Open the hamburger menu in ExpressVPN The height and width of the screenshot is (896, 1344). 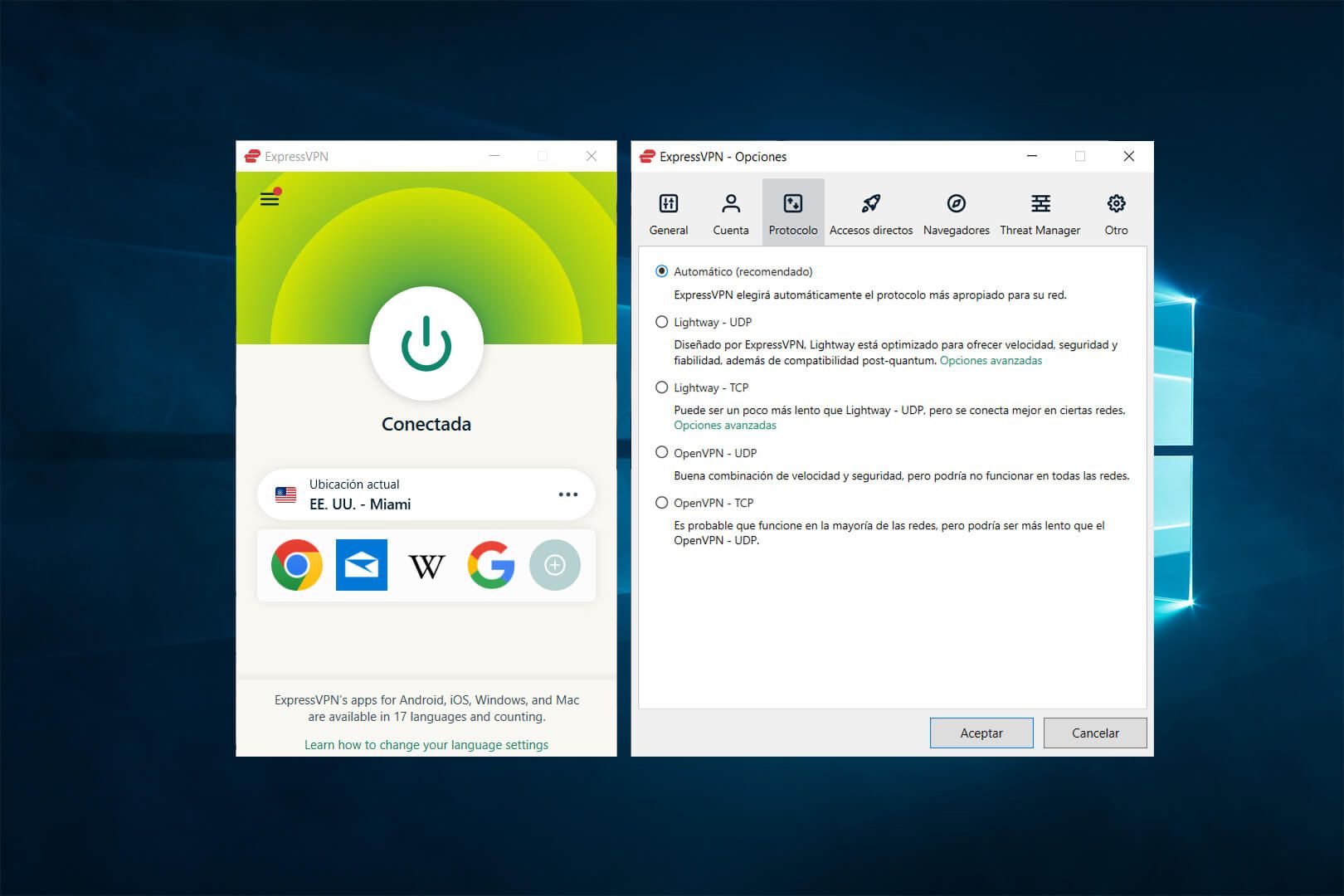point(270,199)
